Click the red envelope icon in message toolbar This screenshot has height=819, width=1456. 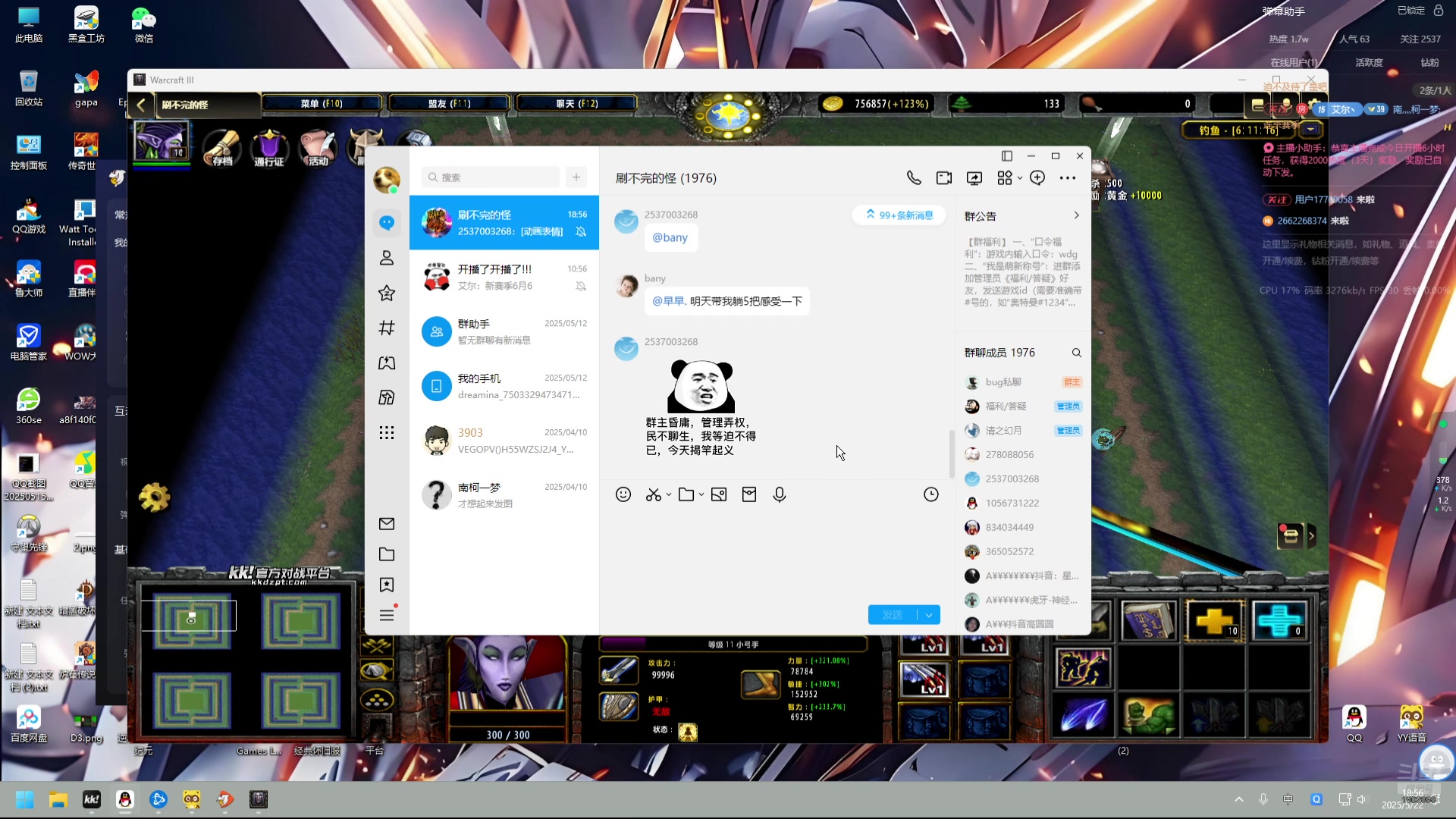pyautogui.click(x=749, y=494)
